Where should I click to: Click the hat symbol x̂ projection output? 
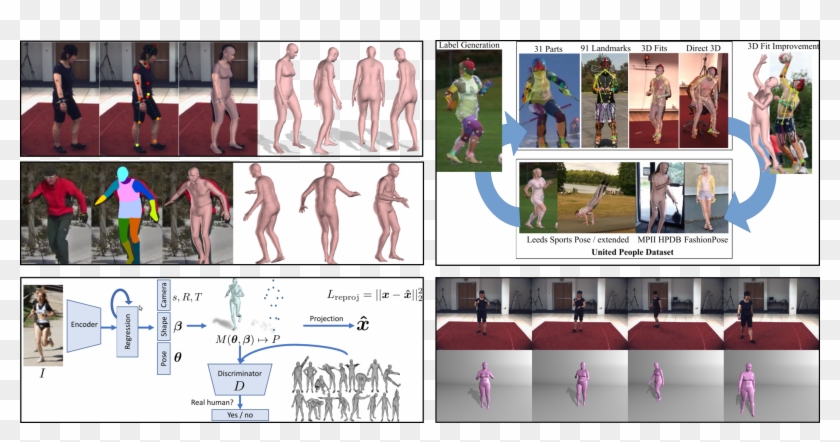coord(363,324)
